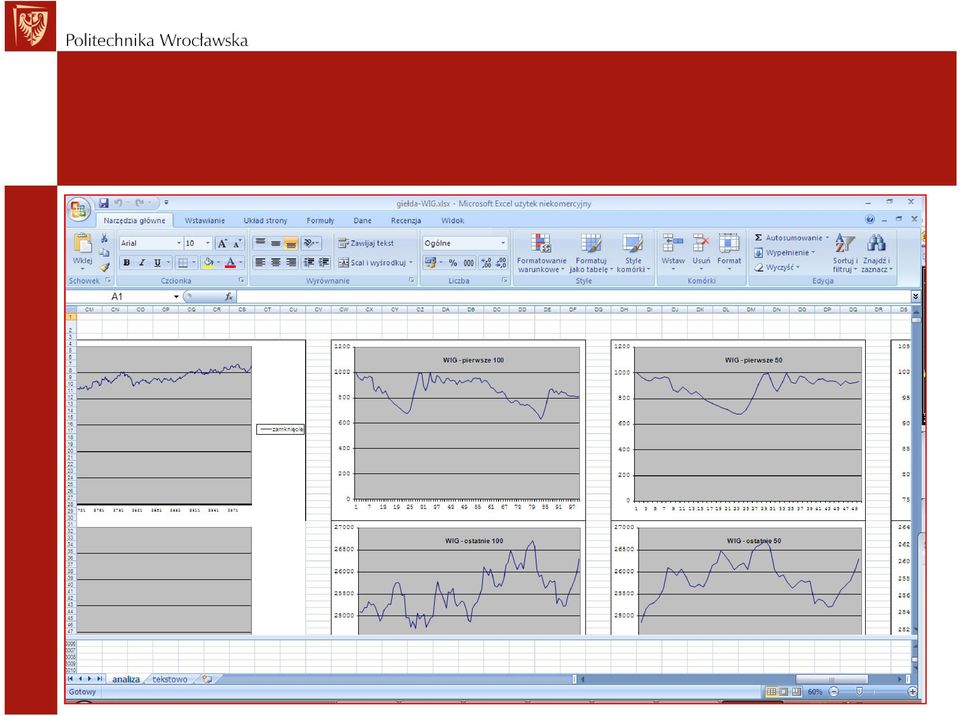The image size is (960, 716).
Task: Open Sortuj i filtruj options
Action: click(844, 253)
